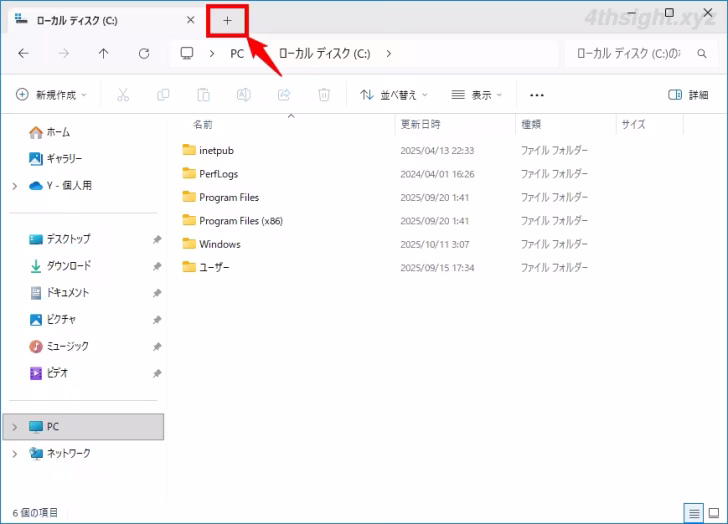Click the copy icon in toolbar

pos(163,95)
